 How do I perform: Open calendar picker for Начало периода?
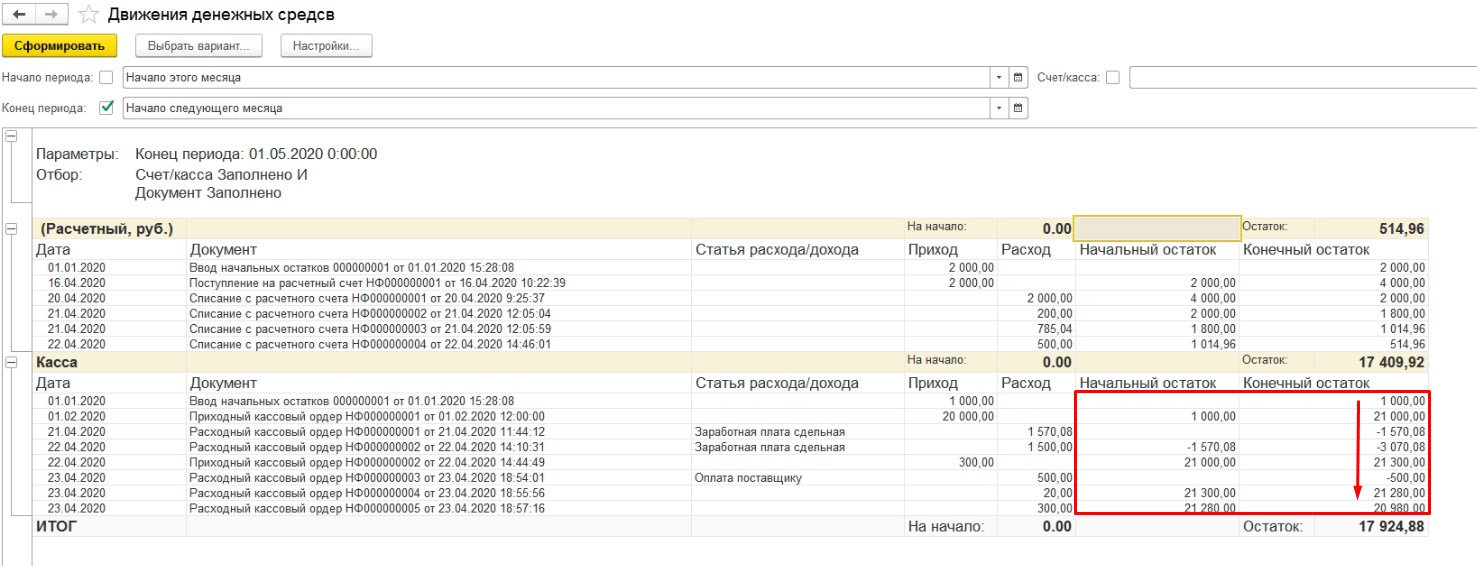coord(1019,77)
